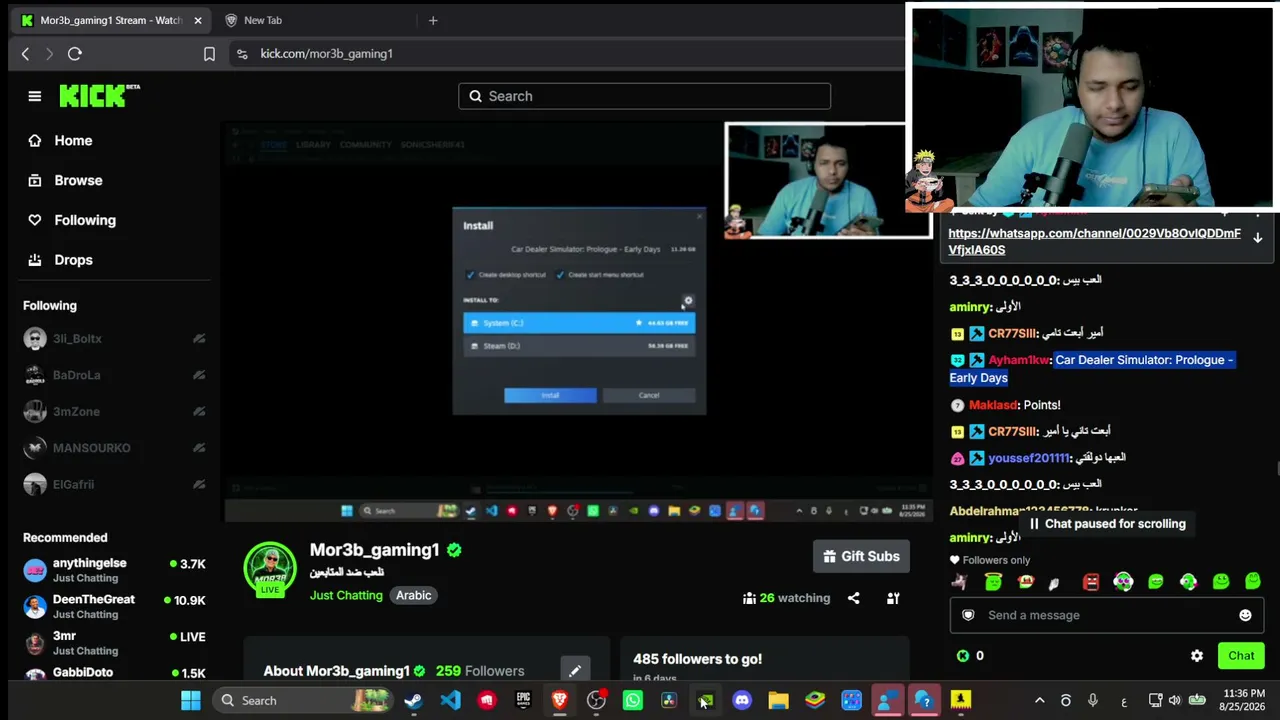
Task: Edit About section with pencil icon
Action: (575, 671)
